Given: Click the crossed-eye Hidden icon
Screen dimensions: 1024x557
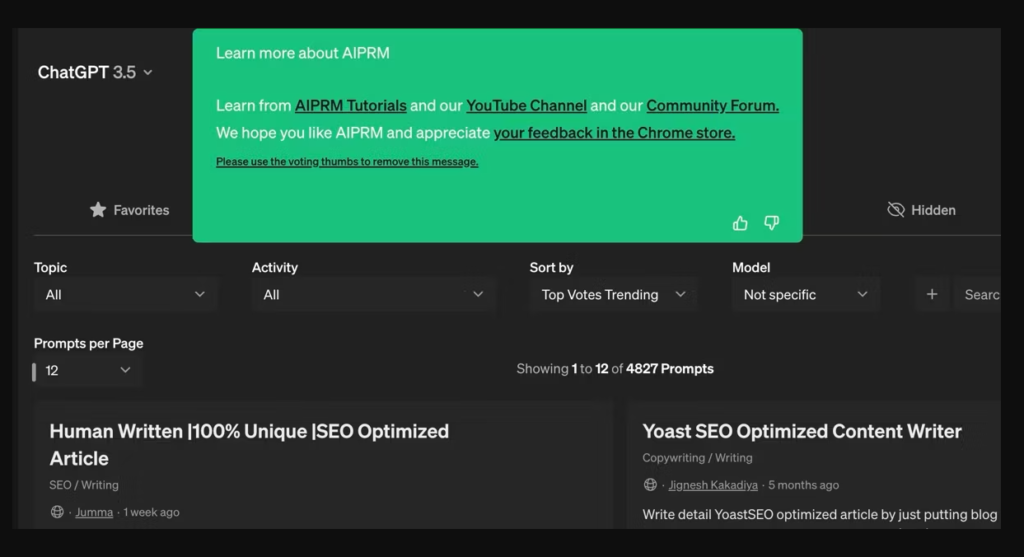Looking at the screenshot, I should pos(895,210).
